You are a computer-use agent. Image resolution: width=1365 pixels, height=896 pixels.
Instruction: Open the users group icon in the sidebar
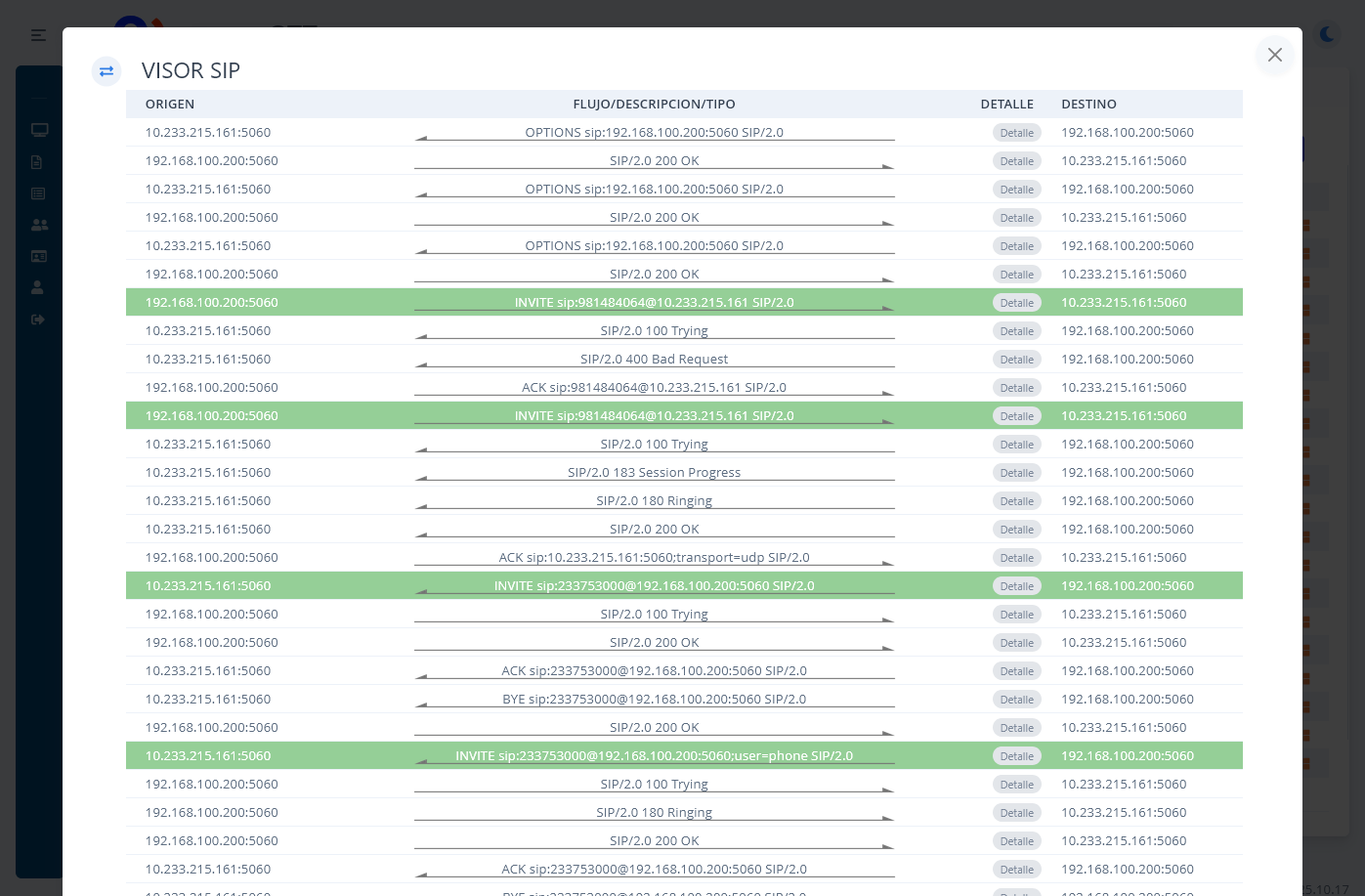pos(39,225)
